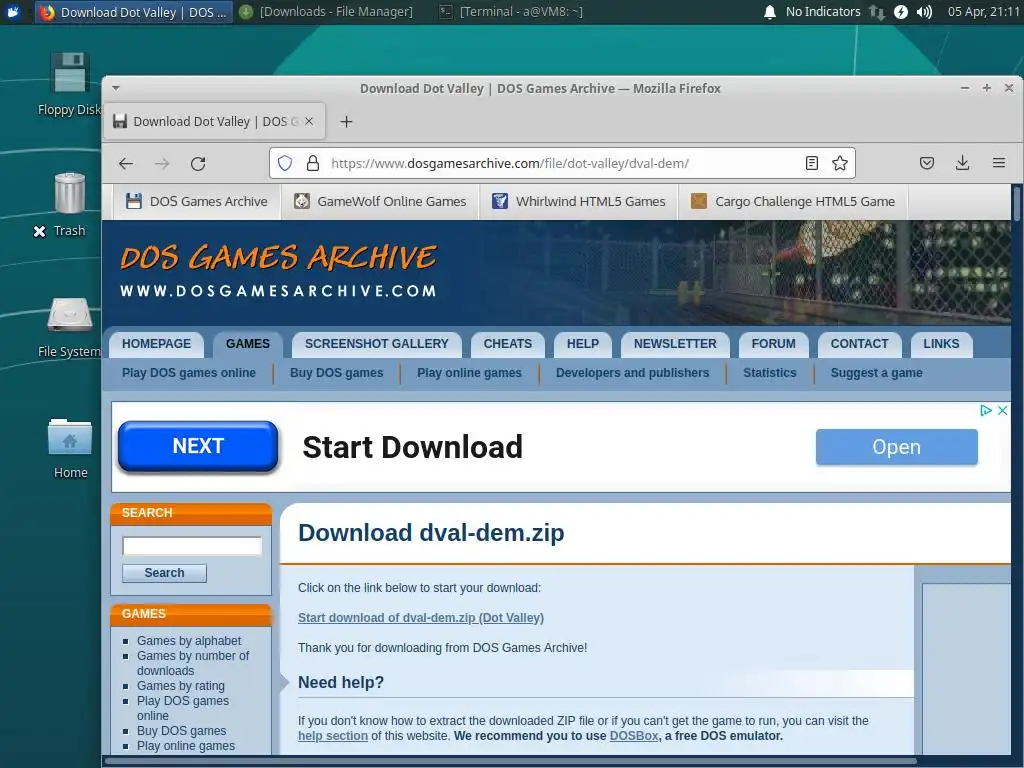Switch to Terminal window in taskbar

click(x=511, y=12)
